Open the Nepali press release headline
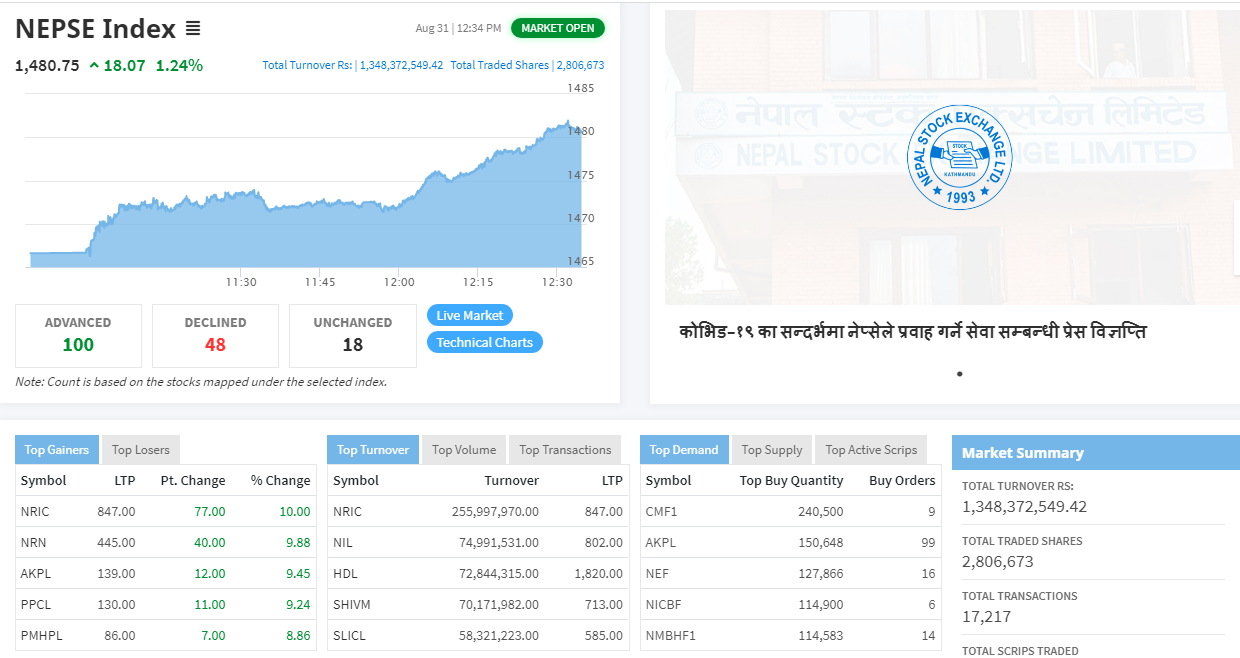1240x658 pixels. (912, 331)
